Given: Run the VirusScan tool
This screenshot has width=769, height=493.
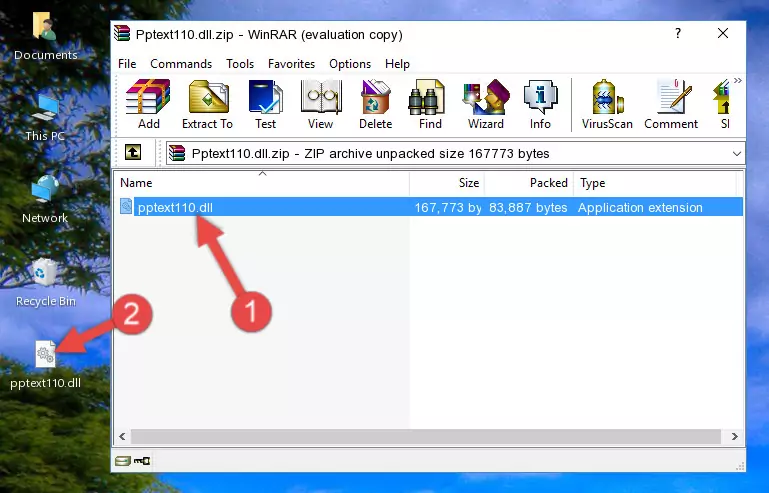Looking at the screenshot, I should tap(607, 104).
